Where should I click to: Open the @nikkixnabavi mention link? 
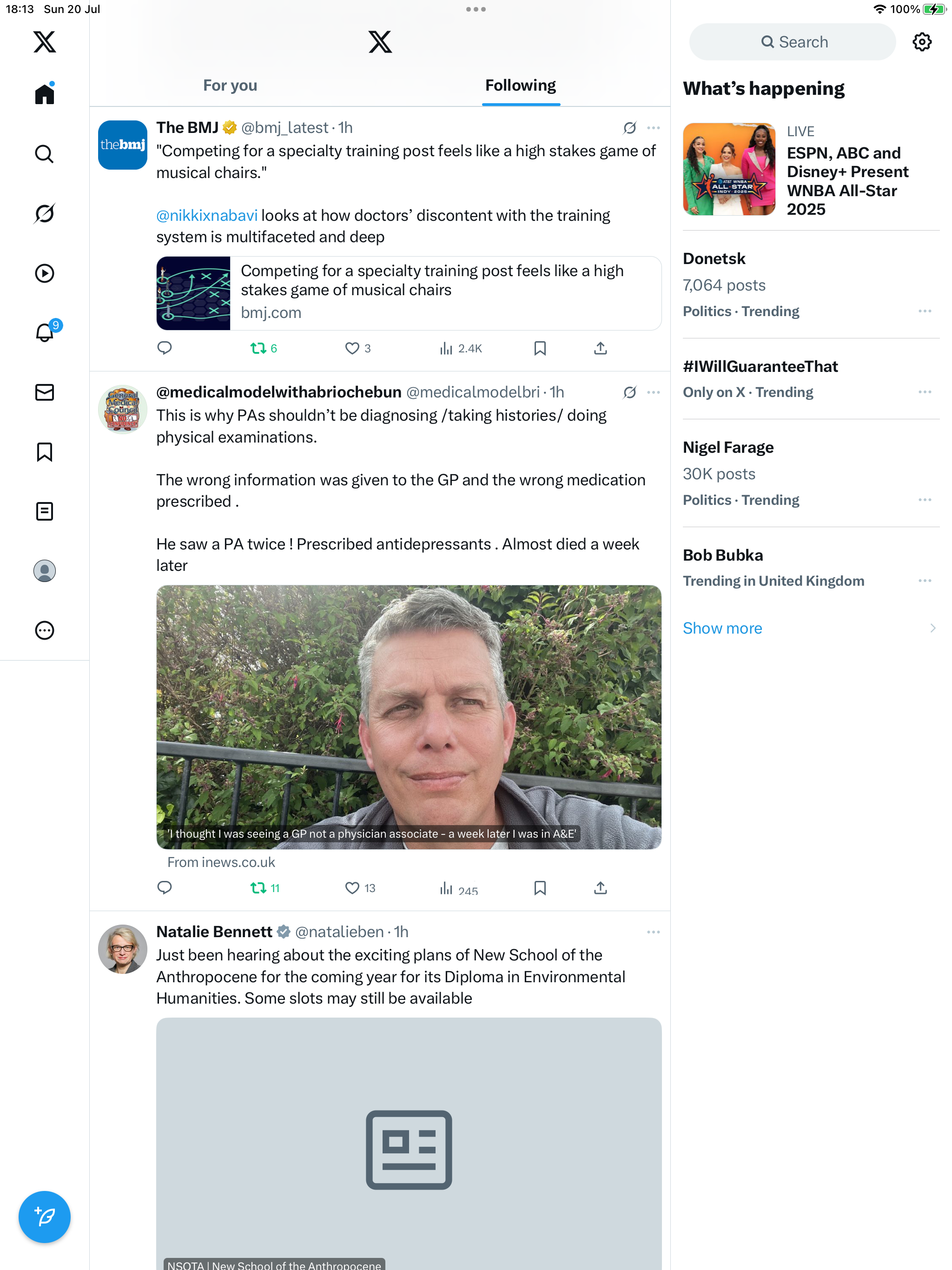coord(207,215)
